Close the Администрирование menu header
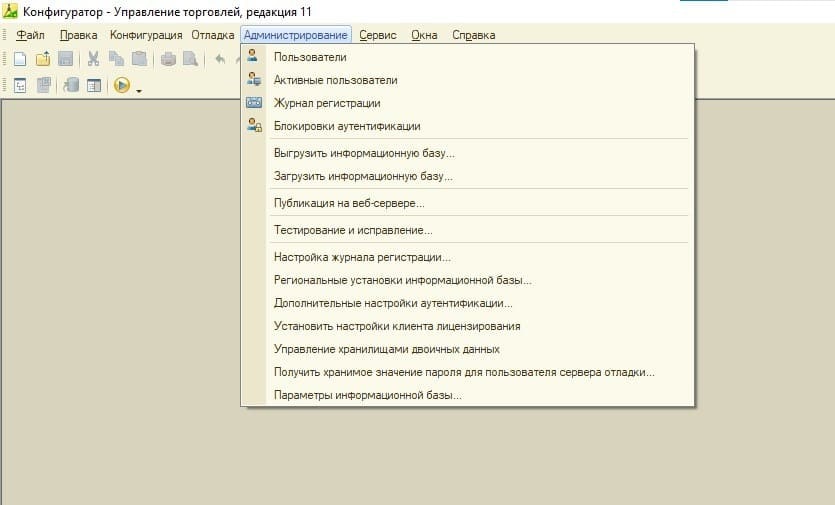835x505 pixels. tap(296, 35)
